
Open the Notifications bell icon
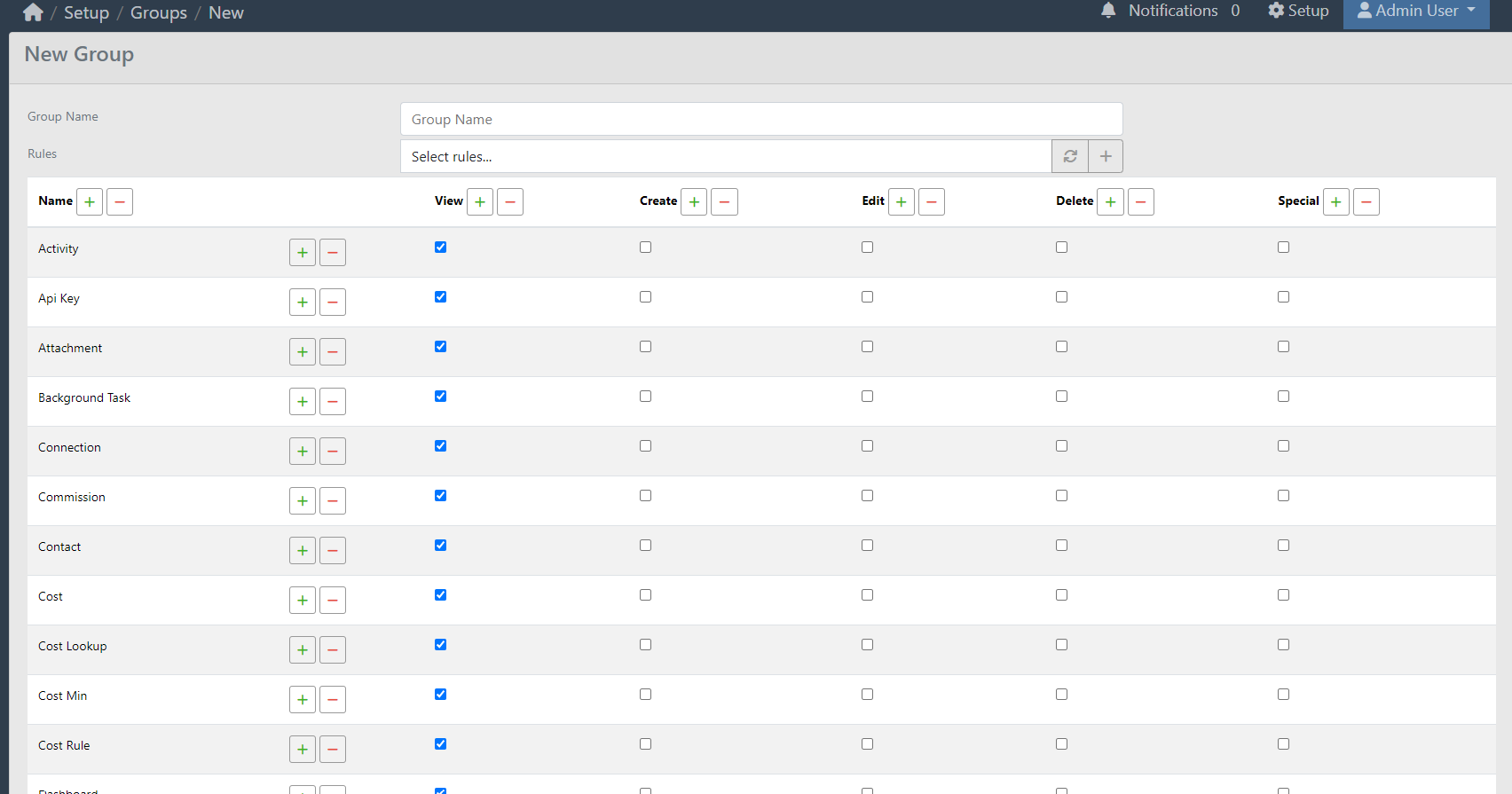pos(1108,11)
